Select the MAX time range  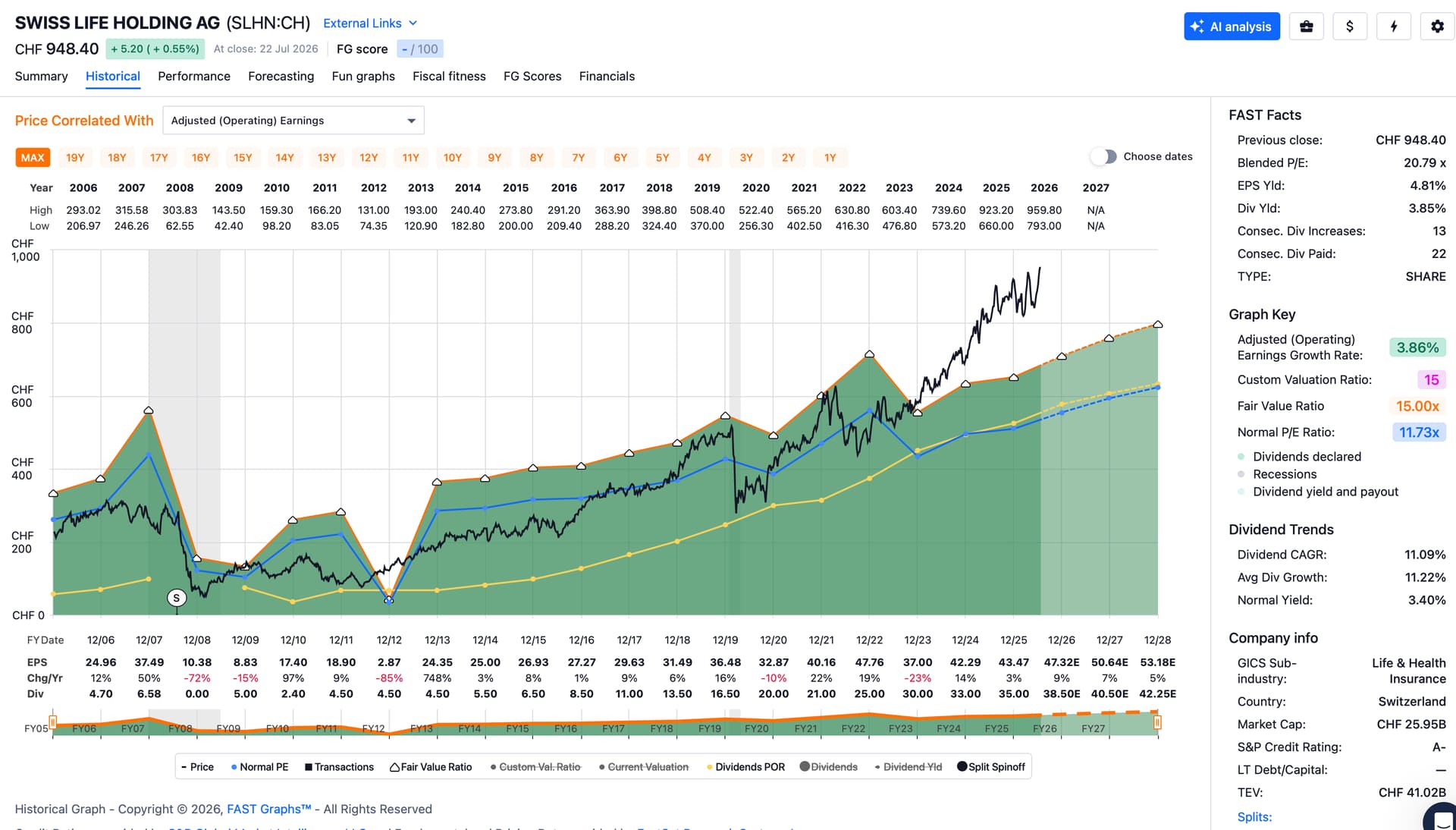[x=33, y=158]
